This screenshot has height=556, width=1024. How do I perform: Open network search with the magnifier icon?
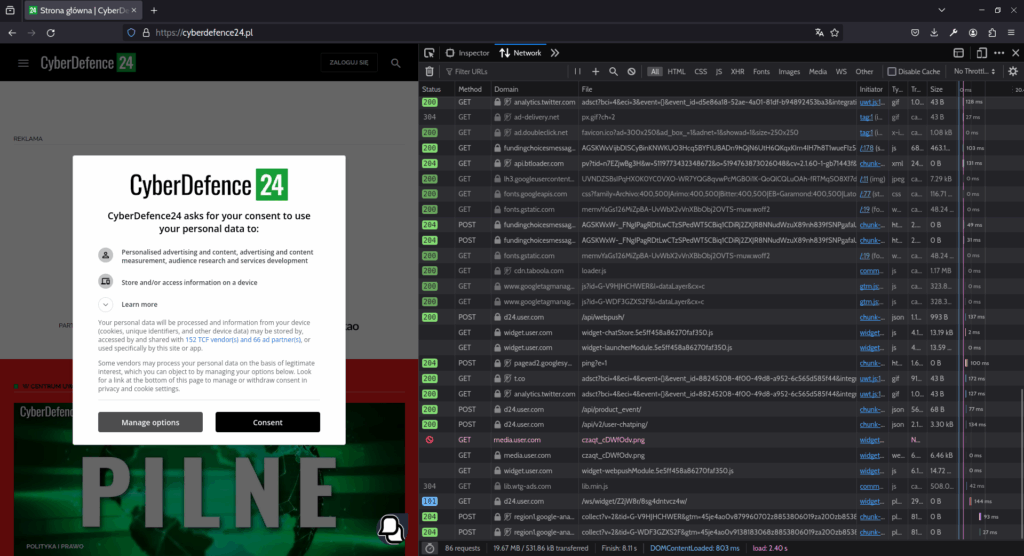pos(613,72)
